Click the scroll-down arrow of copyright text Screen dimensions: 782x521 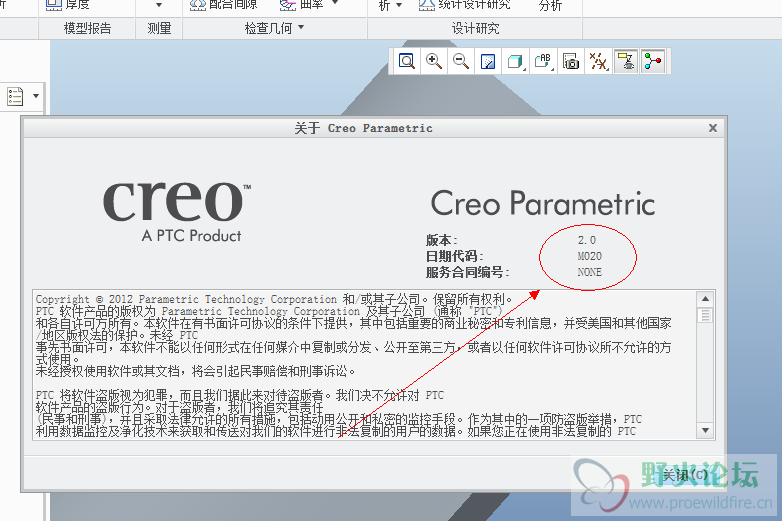(x=705, y=430)
